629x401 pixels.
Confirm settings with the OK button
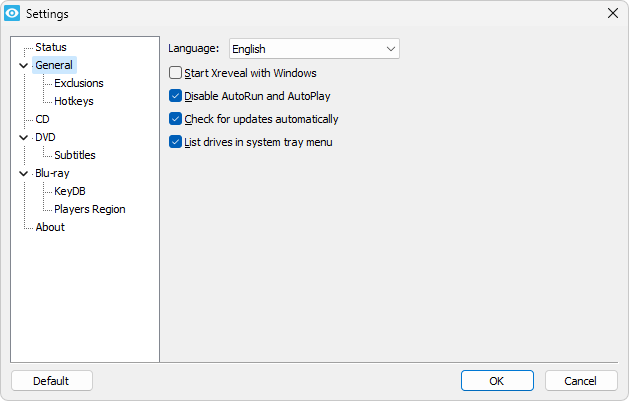coord(497,381)
